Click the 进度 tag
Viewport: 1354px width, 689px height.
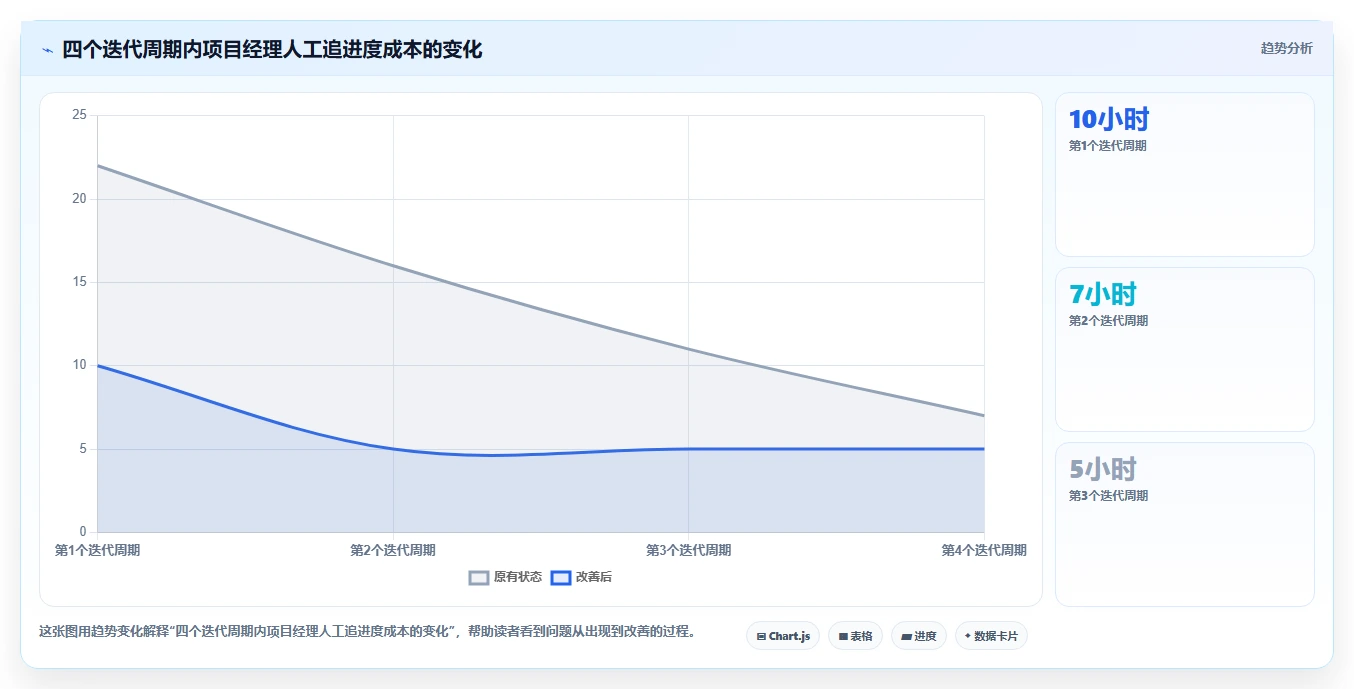point(918,636)
